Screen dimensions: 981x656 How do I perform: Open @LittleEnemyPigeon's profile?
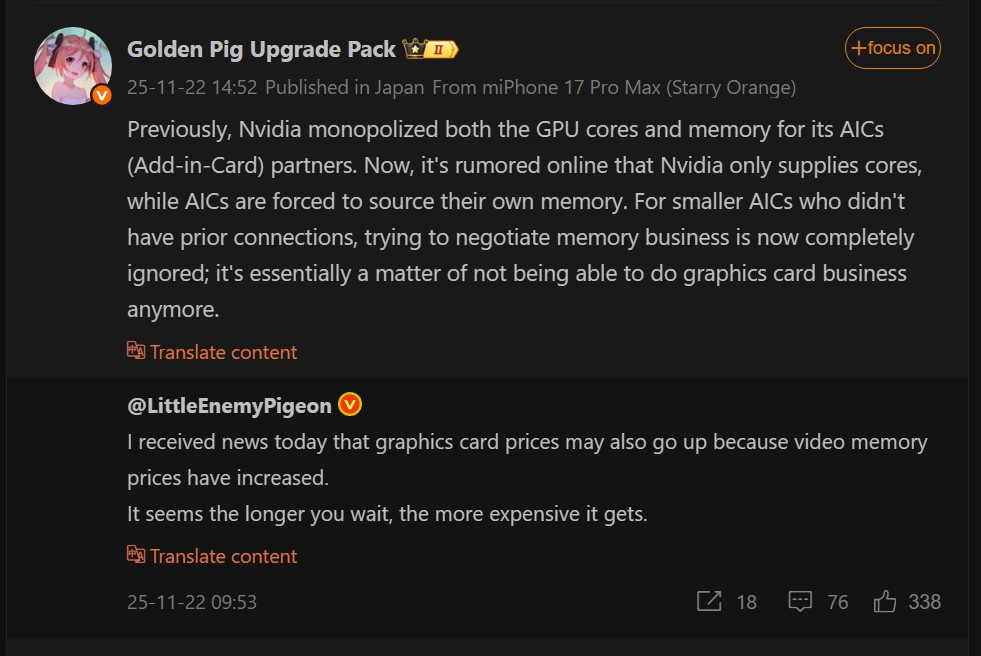pyautogui.click(x=231, y=404)
